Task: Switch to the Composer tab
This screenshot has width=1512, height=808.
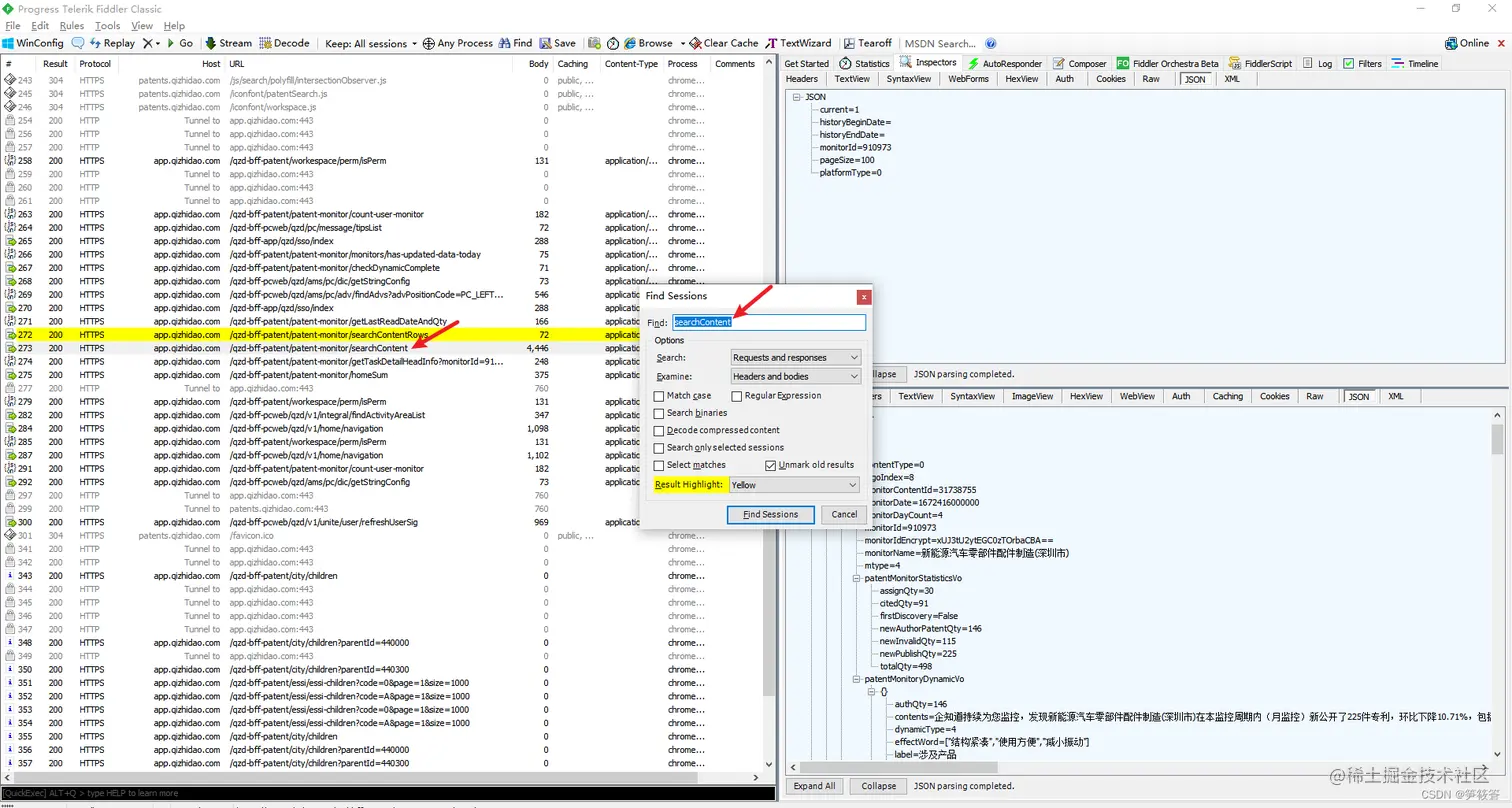Action: click(1079, 63)
